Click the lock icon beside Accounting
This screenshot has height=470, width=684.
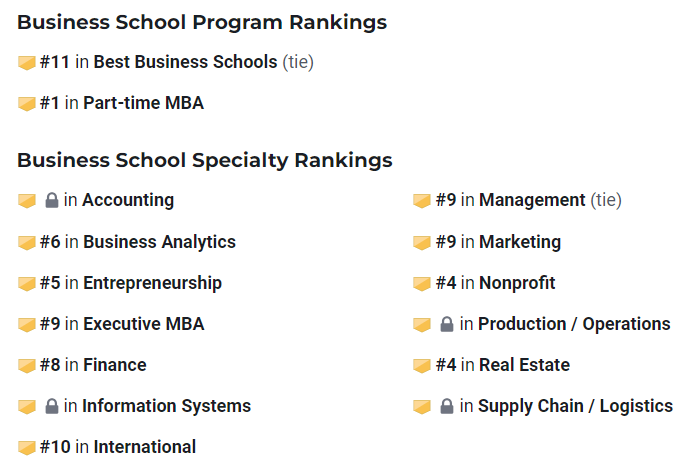pos(52,201)
